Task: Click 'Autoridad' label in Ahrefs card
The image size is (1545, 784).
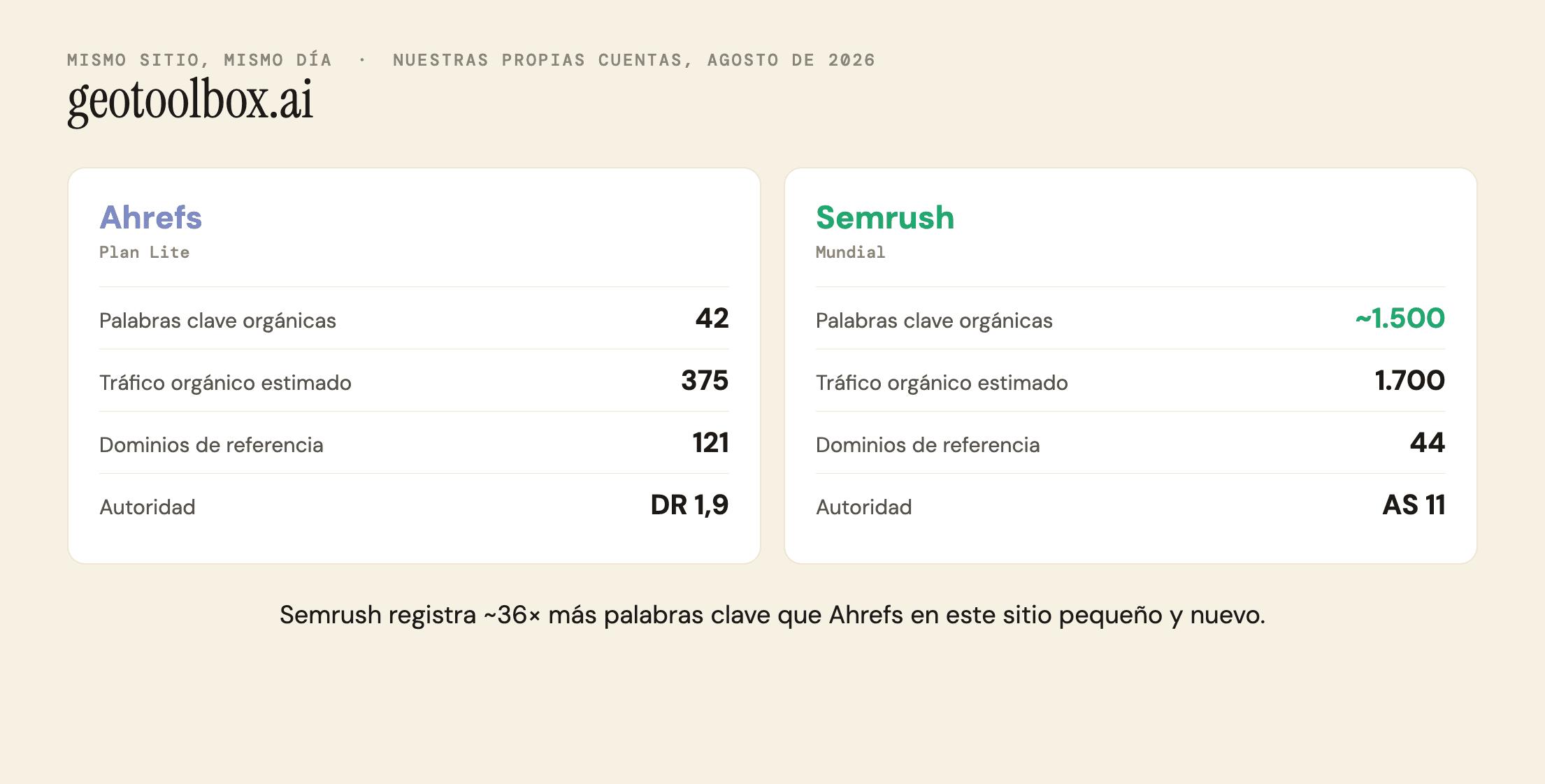Action: [147, 507]
